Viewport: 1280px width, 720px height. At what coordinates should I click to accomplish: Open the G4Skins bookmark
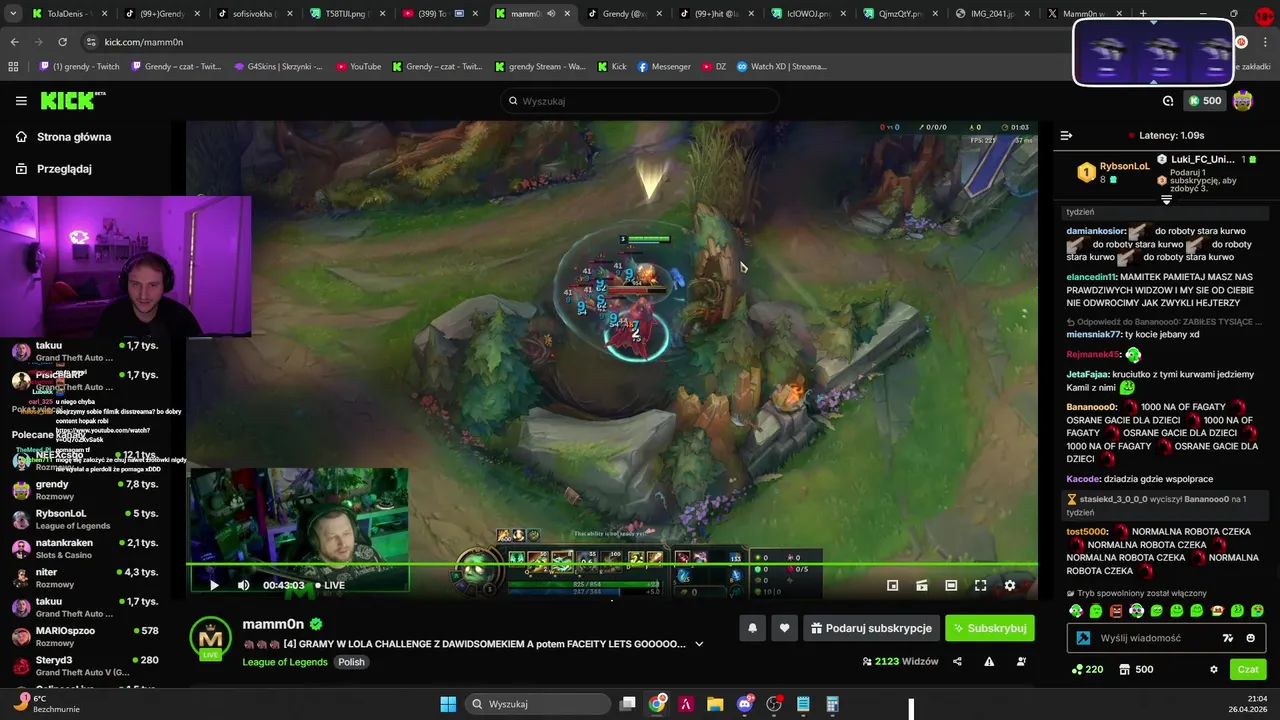click(278, 67)
